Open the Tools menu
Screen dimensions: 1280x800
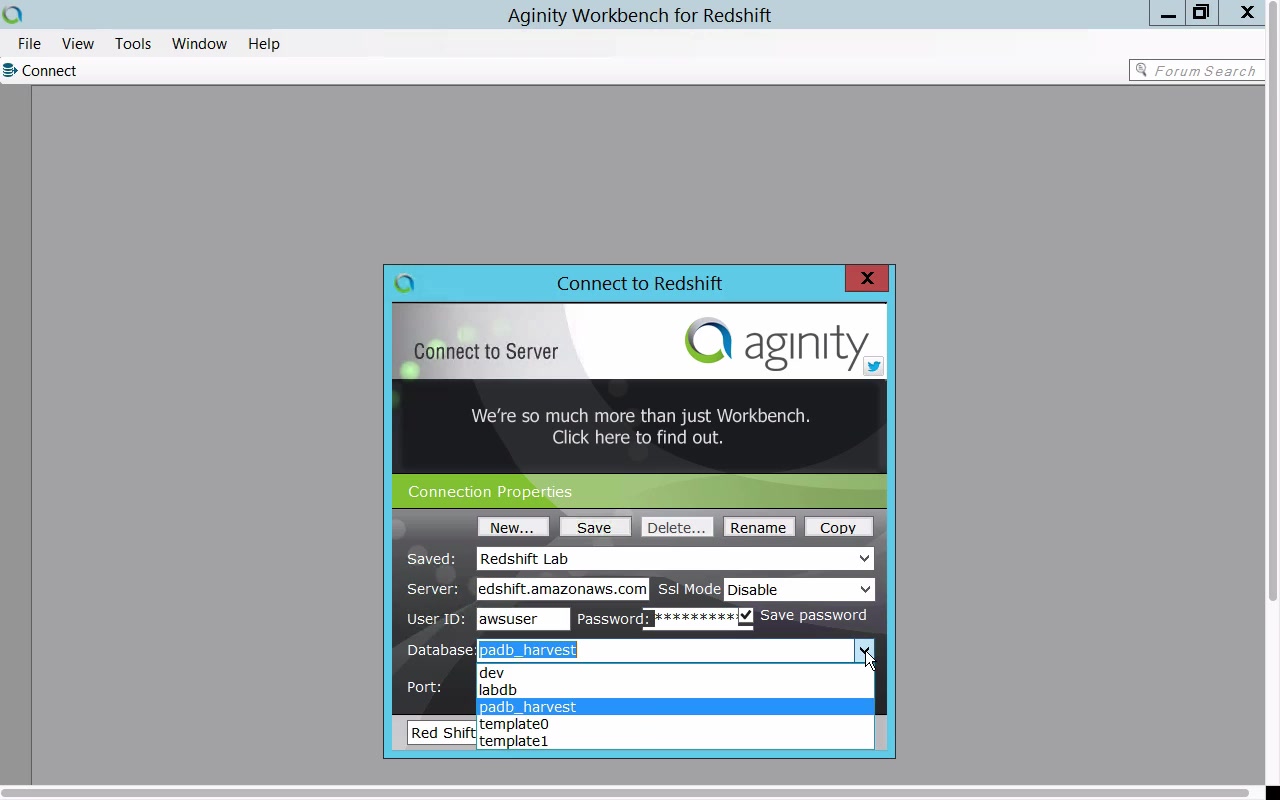133,44
